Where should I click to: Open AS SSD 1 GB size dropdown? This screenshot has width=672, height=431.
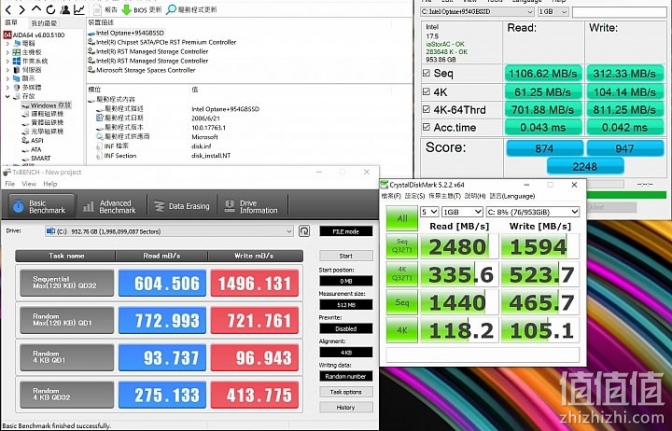point(553,12)
